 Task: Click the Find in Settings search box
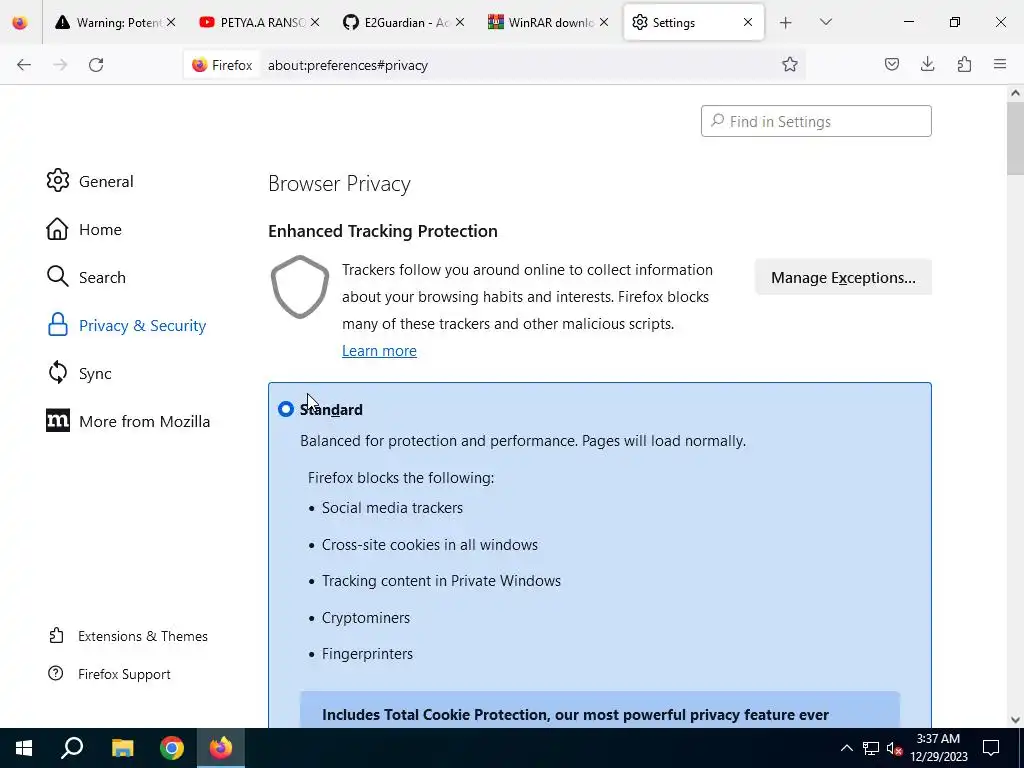816,121
